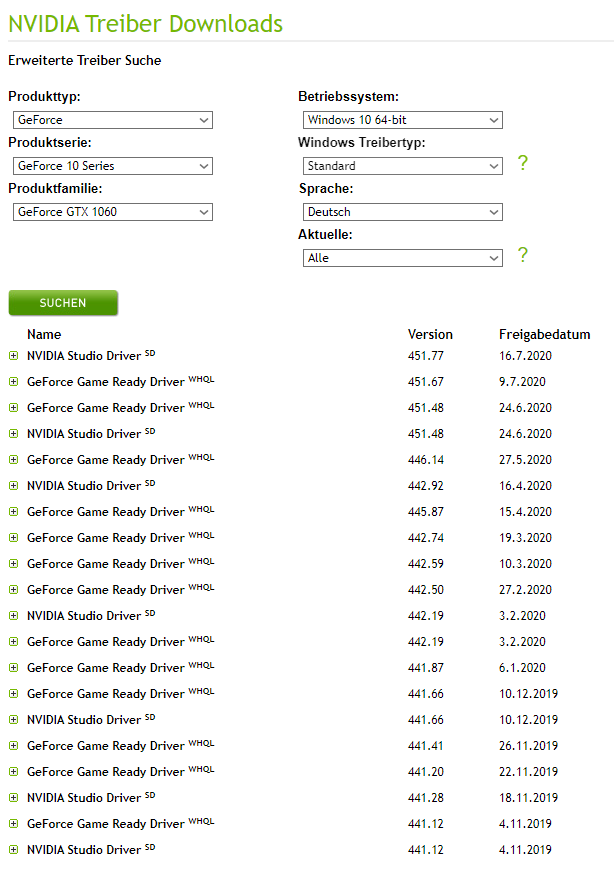Viewport: 614px width, 878px height.
Task: Expand Studio Driver 441.28 plus icon
Action: [13, 798]
